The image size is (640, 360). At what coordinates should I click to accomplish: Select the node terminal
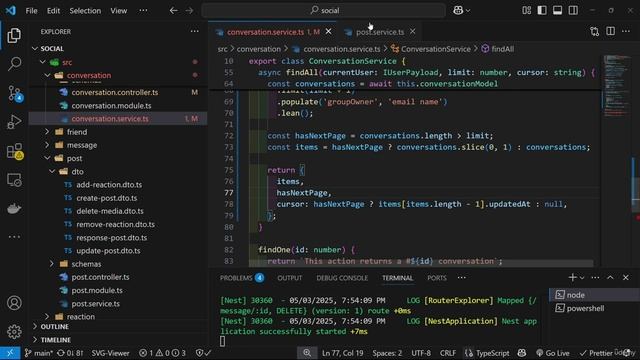click(x=594, y=295)
